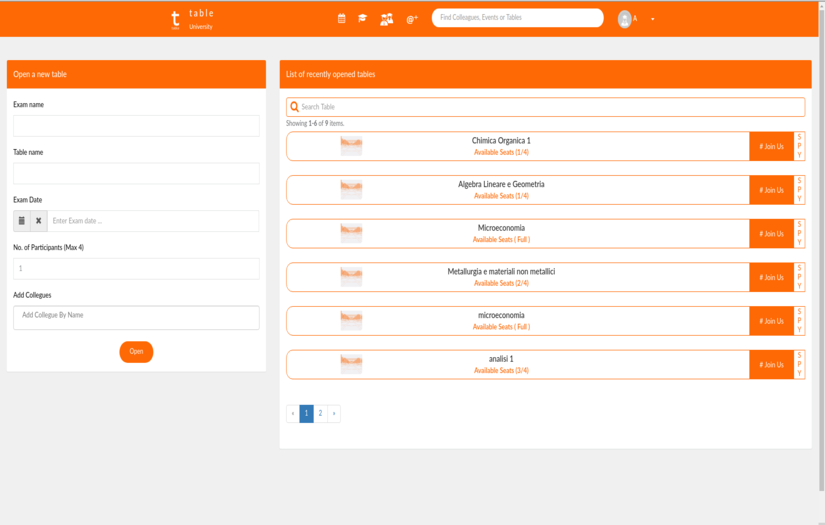
Task: Focus the Search Table input
Action: (x=546, y=107)
